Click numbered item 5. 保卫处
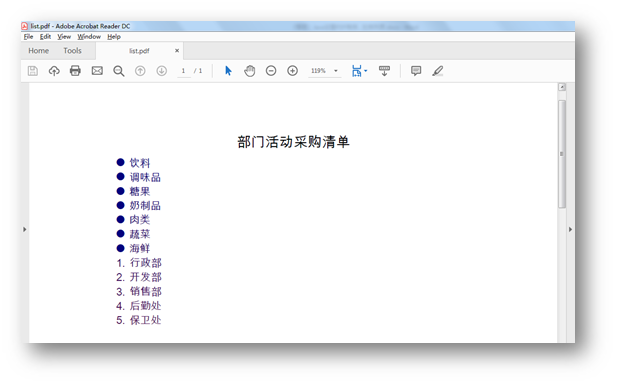 point(139,320)
